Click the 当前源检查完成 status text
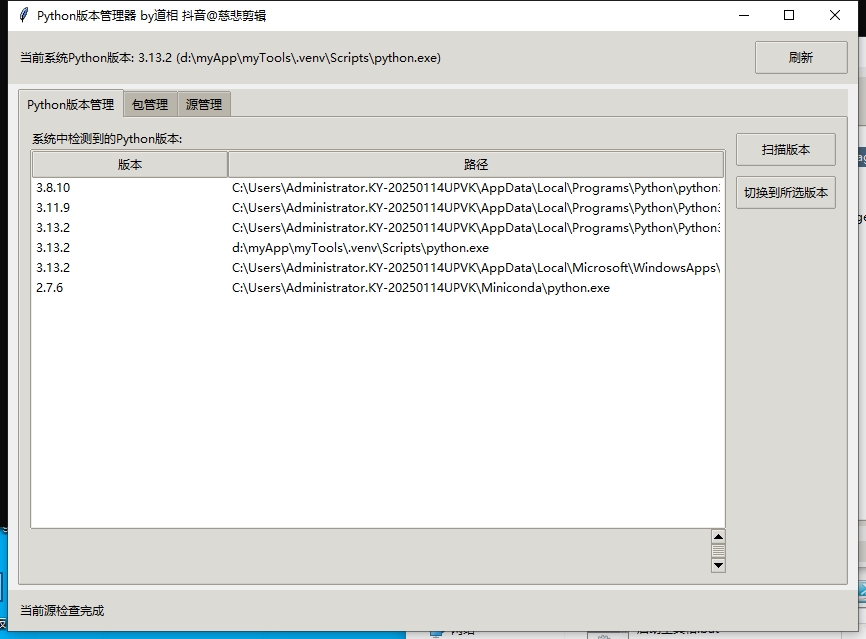Viewport: 866px width, 639px height. pyautogui.click(x=62, y=611)
